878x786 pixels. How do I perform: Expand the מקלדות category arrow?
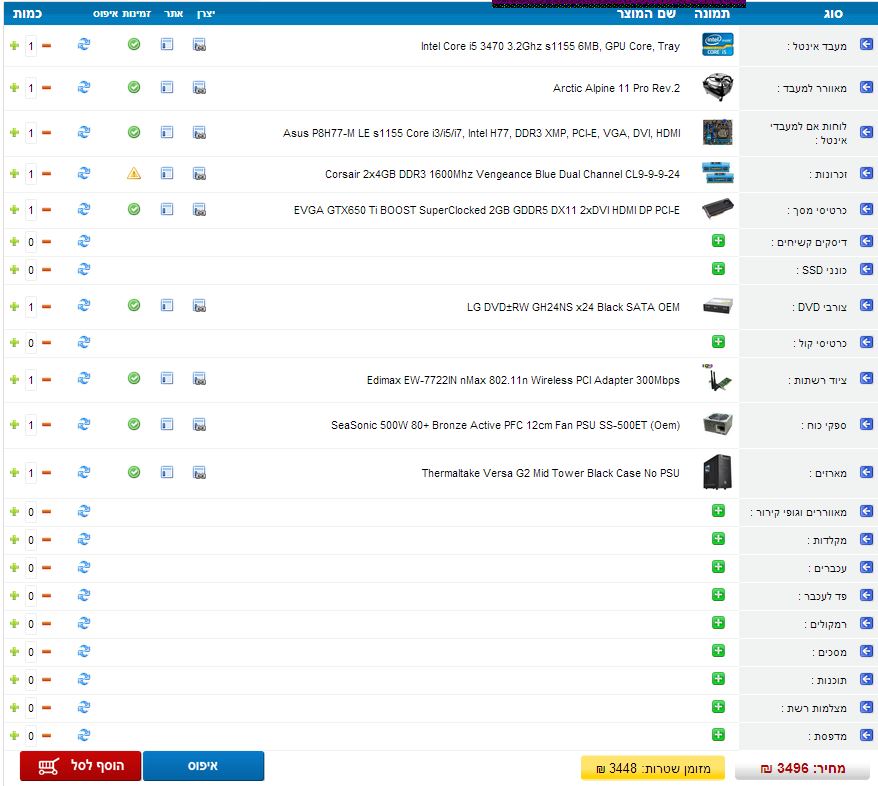pyautogui.click(x=866, y=540)
